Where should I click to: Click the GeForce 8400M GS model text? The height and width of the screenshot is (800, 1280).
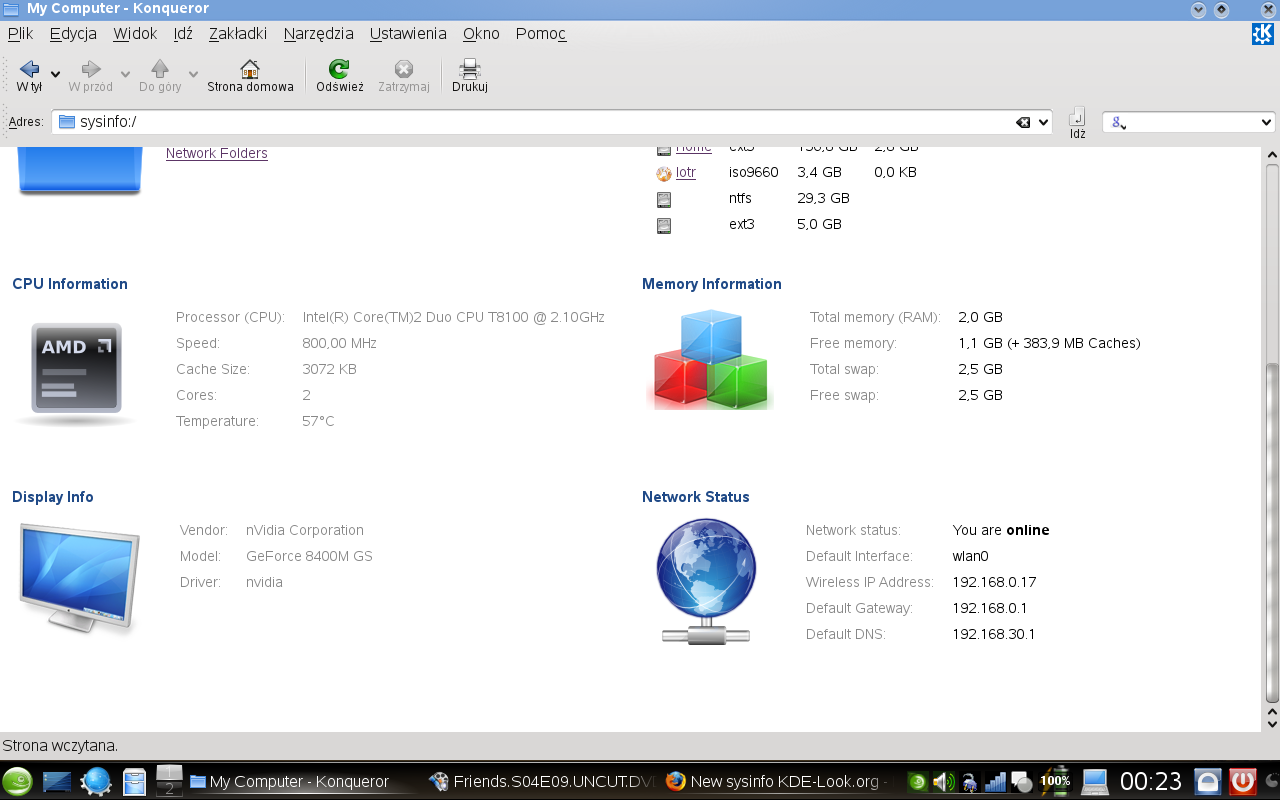coord(309,556)
